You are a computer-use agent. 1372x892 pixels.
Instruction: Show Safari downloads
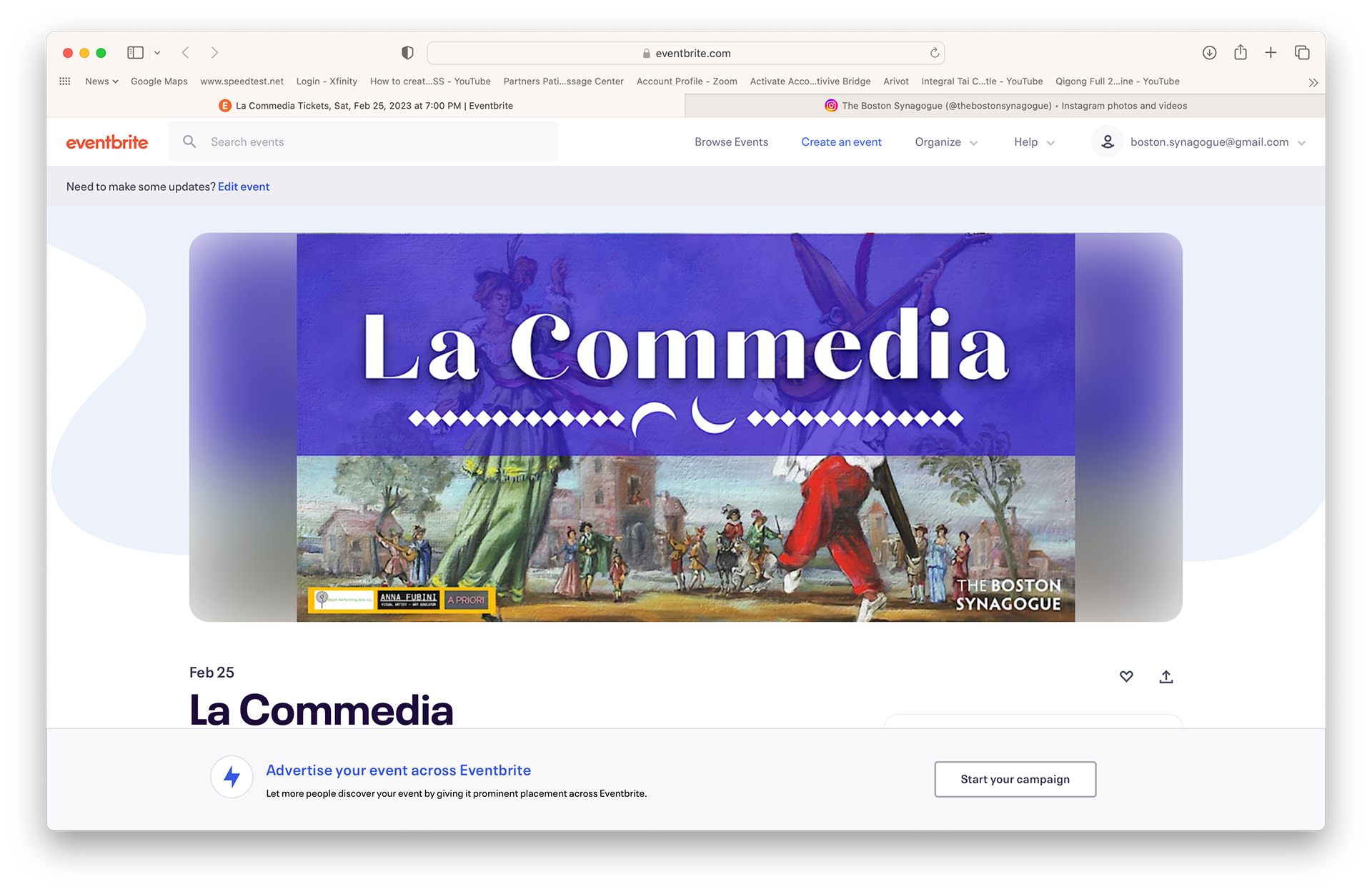pyautogui.click(x=1209, y=53)
